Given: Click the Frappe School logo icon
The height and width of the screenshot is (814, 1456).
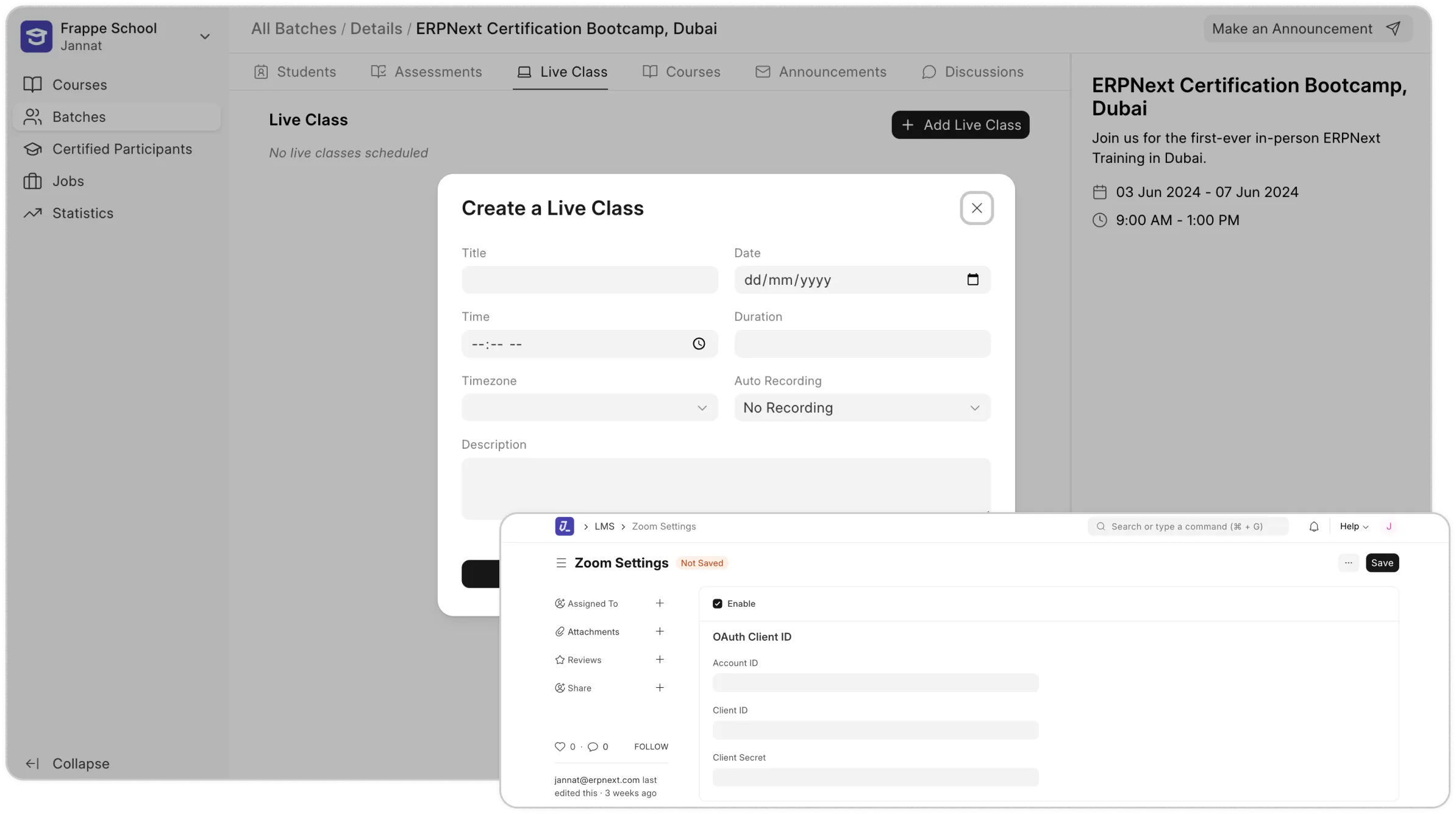Looking at the screenshot, I should click(37, 37).
